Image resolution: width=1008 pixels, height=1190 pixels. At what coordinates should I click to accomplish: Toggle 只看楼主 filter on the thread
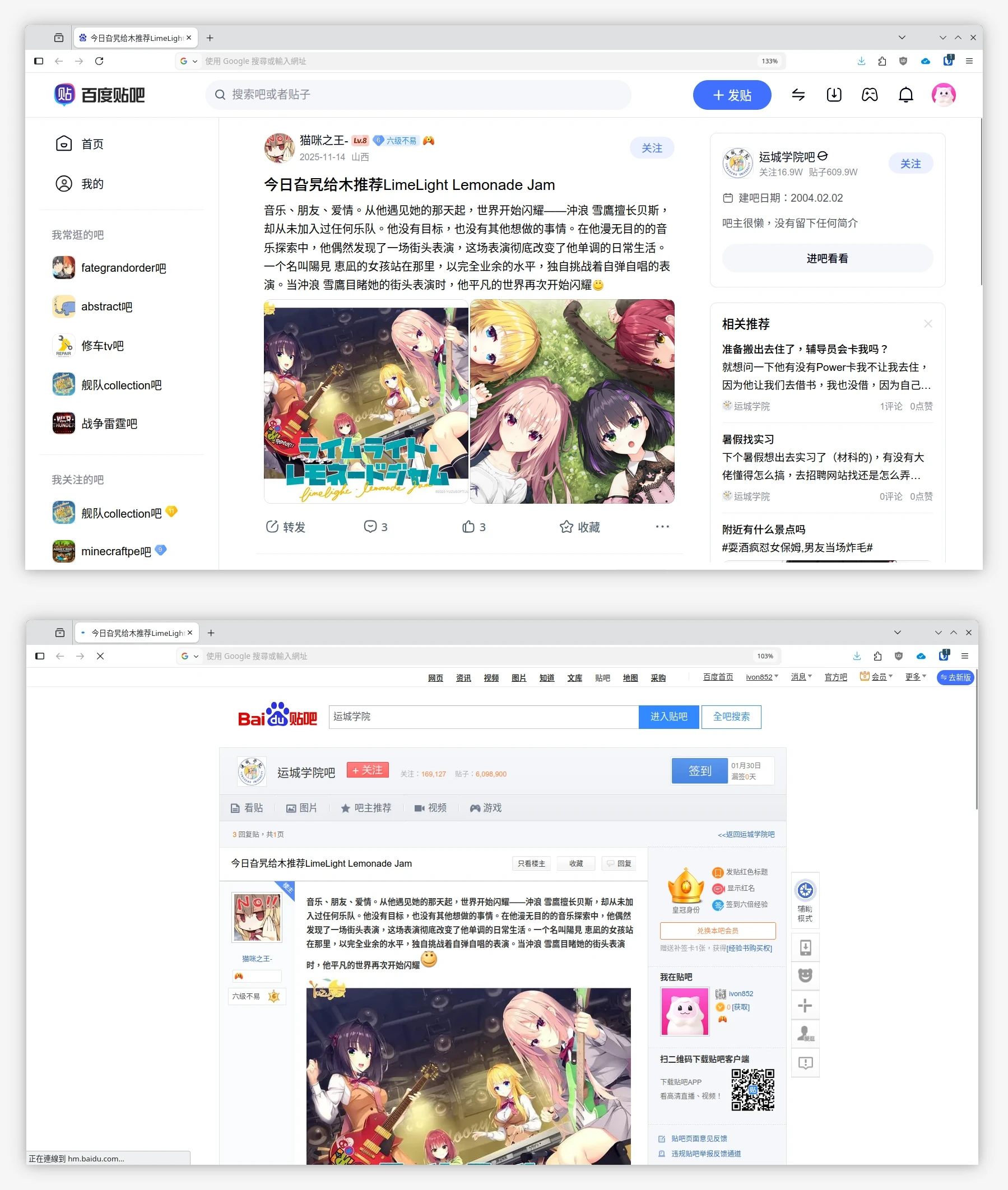[531, 863]
